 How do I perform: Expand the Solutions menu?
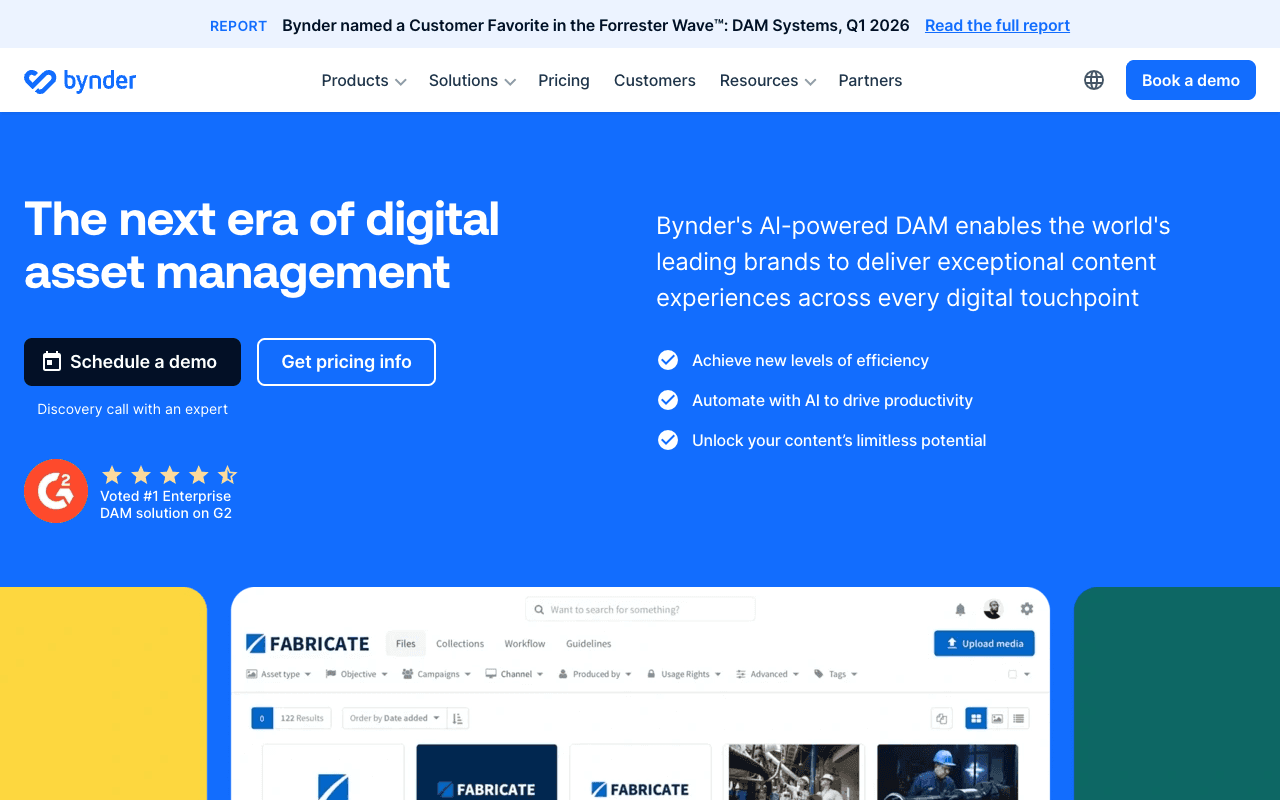pyautogui.click(x=472, y=80)
